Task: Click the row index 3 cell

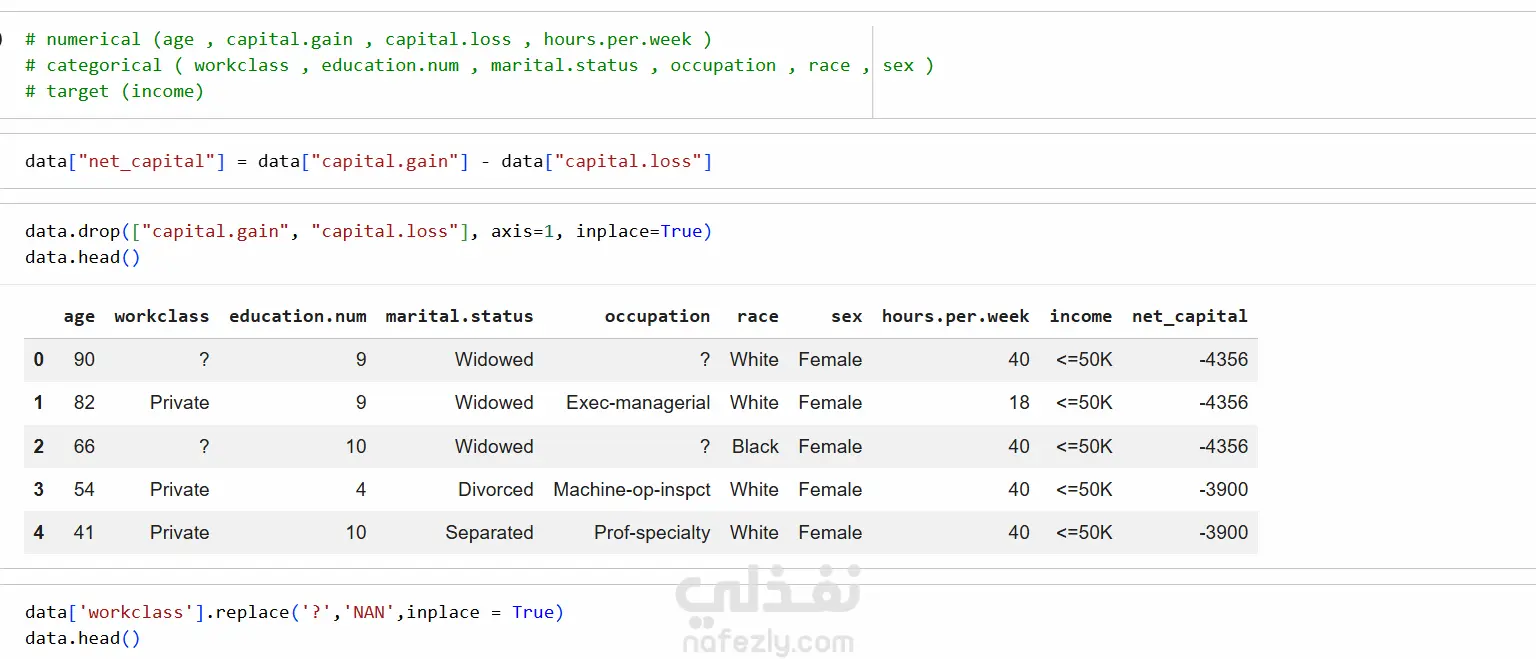Action: point(39,490)
